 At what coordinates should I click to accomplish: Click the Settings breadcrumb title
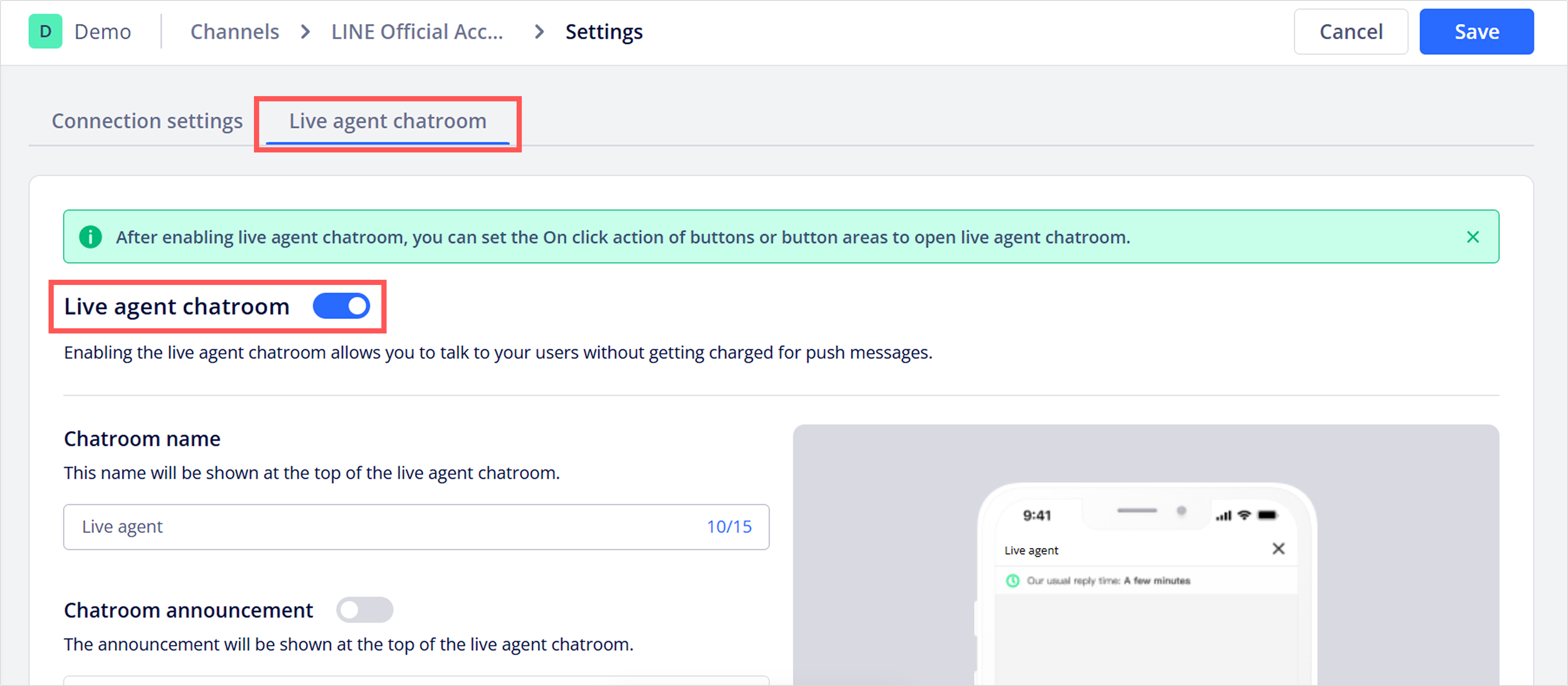pyautogui.click(x=604, y=32)
